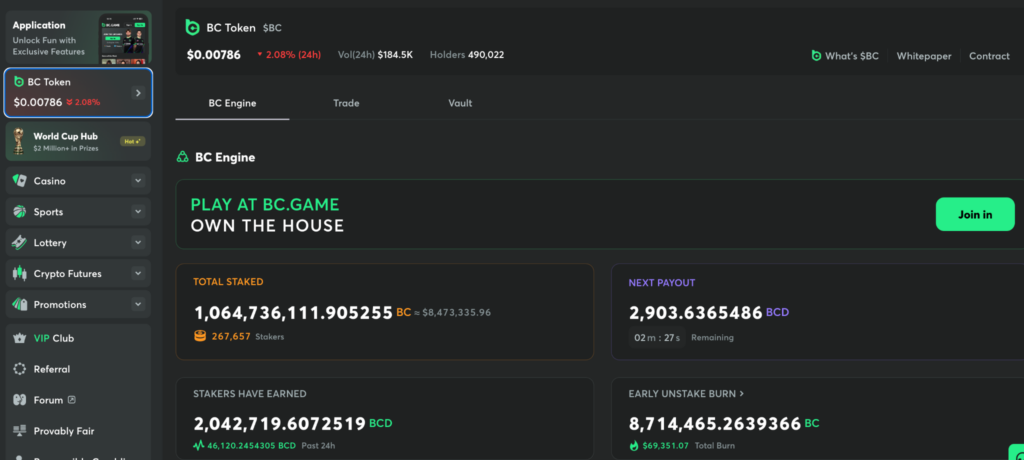
Task: Click the stakers earned value 2,042,719.6072519
Action: pyautogui.click(x=280, y=424)
